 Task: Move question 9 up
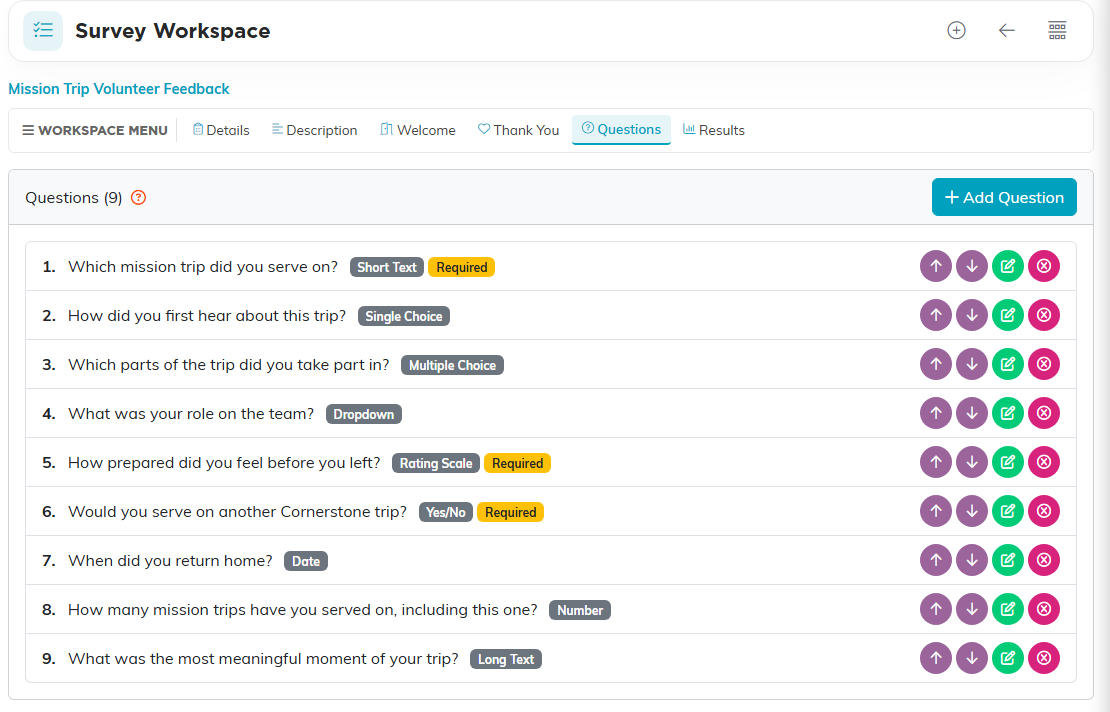click(936, 658)
